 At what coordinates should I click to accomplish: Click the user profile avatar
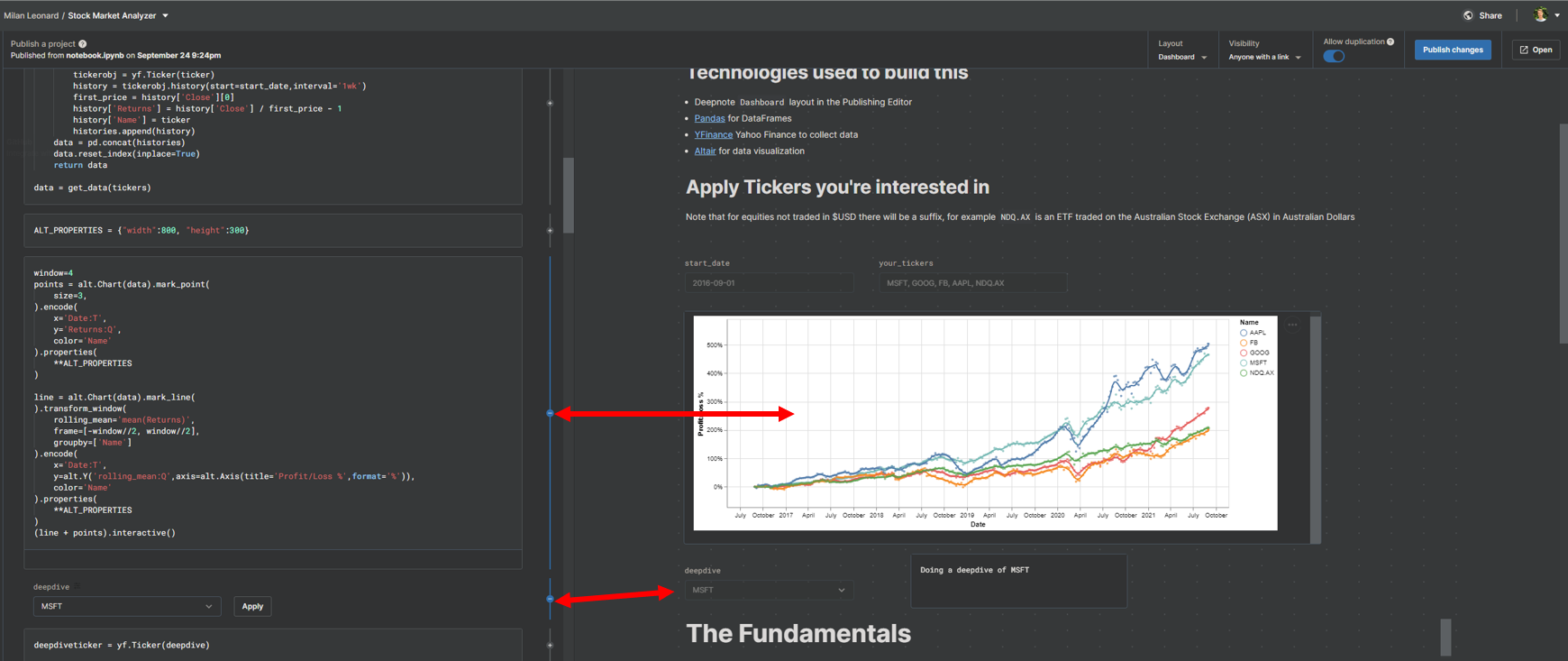coord(1541,15)
